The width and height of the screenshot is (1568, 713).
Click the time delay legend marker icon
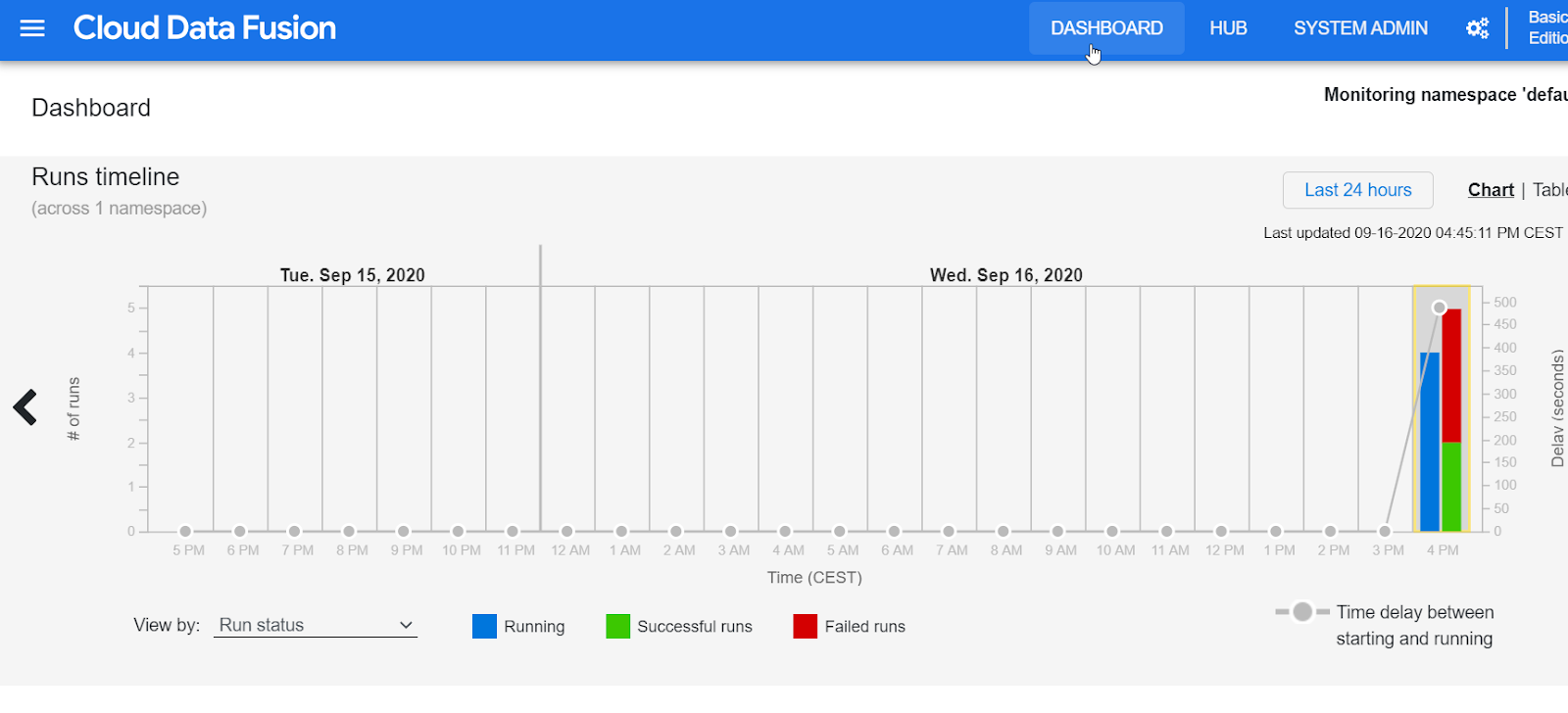point(1302,612)
